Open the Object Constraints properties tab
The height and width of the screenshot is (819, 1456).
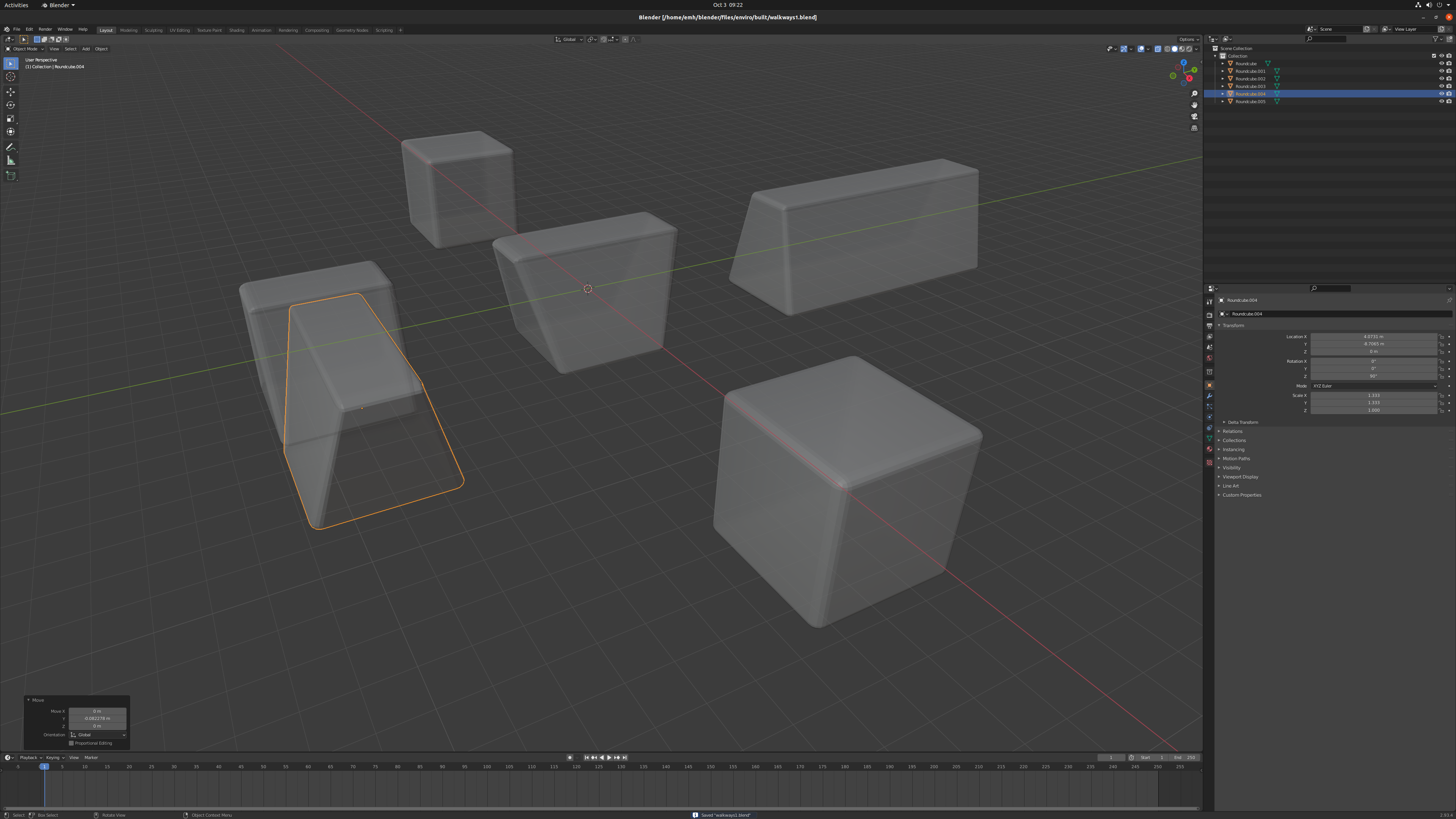tap(1209, 428)
